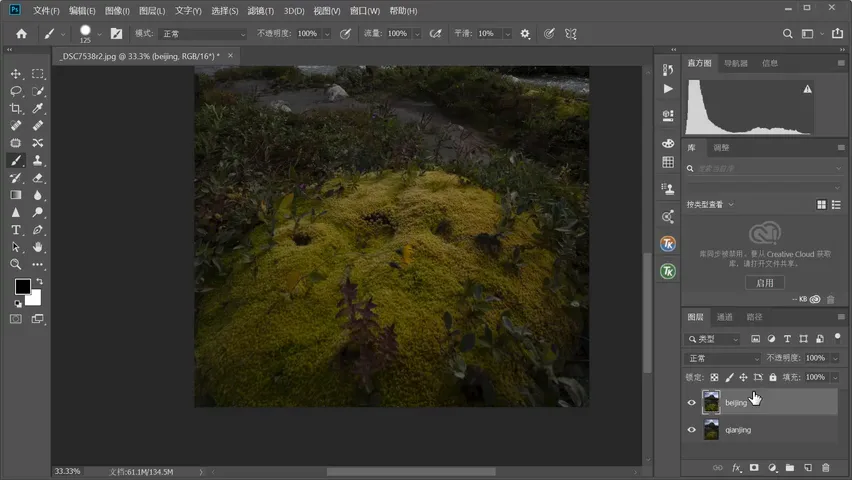
Task: Switch to the 通道 tab
Action: (724, 317)
